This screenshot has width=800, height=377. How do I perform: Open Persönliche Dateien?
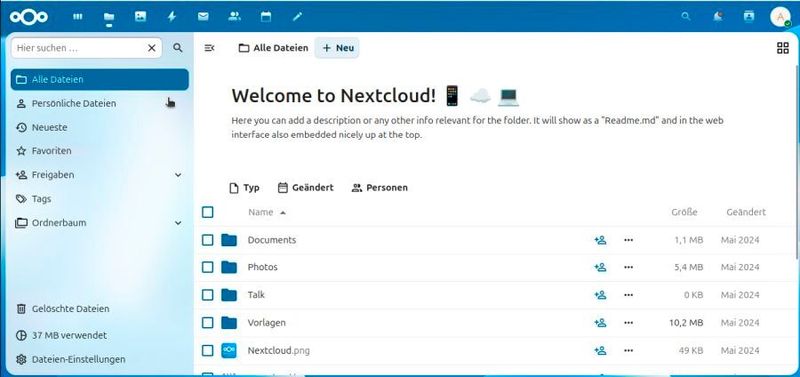point(99,104)
